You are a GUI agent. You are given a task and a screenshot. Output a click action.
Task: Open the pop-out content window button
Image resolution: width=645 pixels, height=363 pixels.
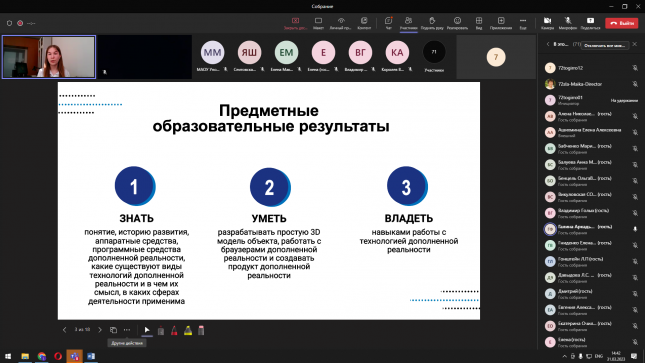click(364, 23)
